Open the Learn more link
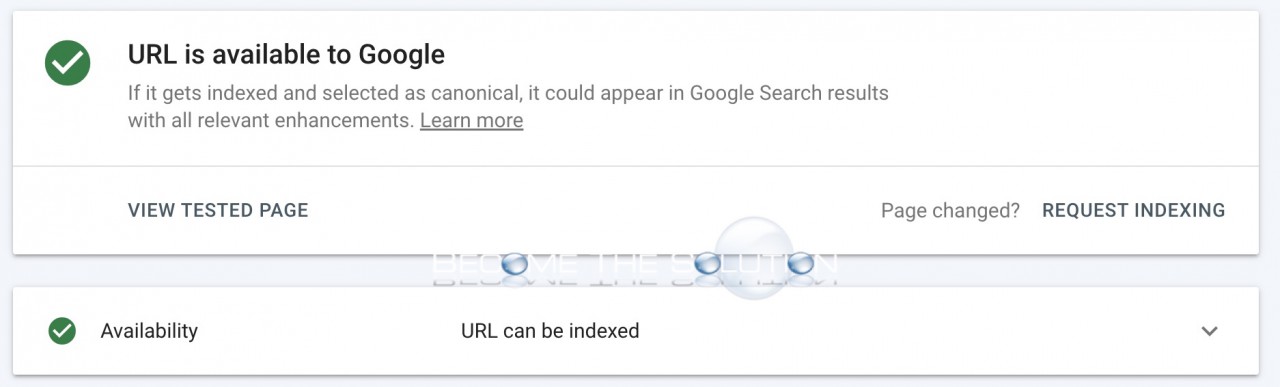 click(x=471, y=121)
